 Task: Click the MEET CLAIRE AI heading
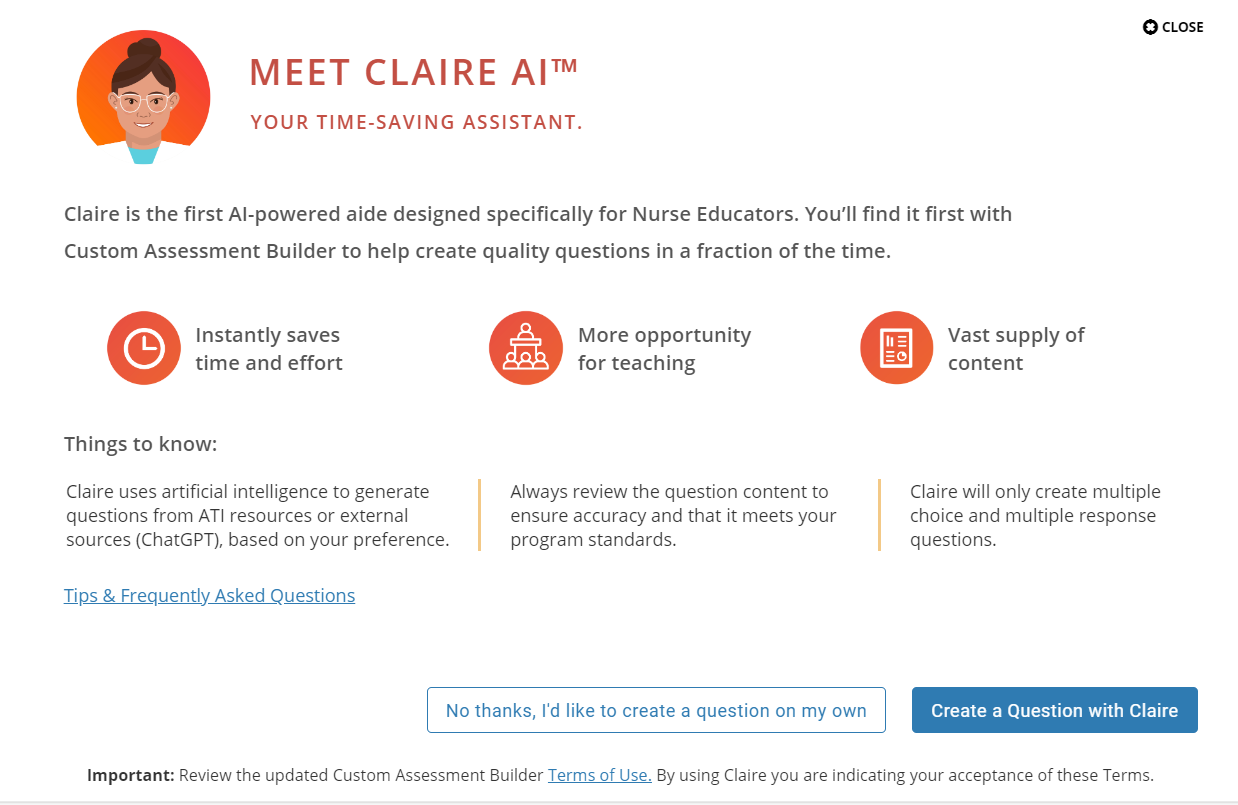coord(414,72)
